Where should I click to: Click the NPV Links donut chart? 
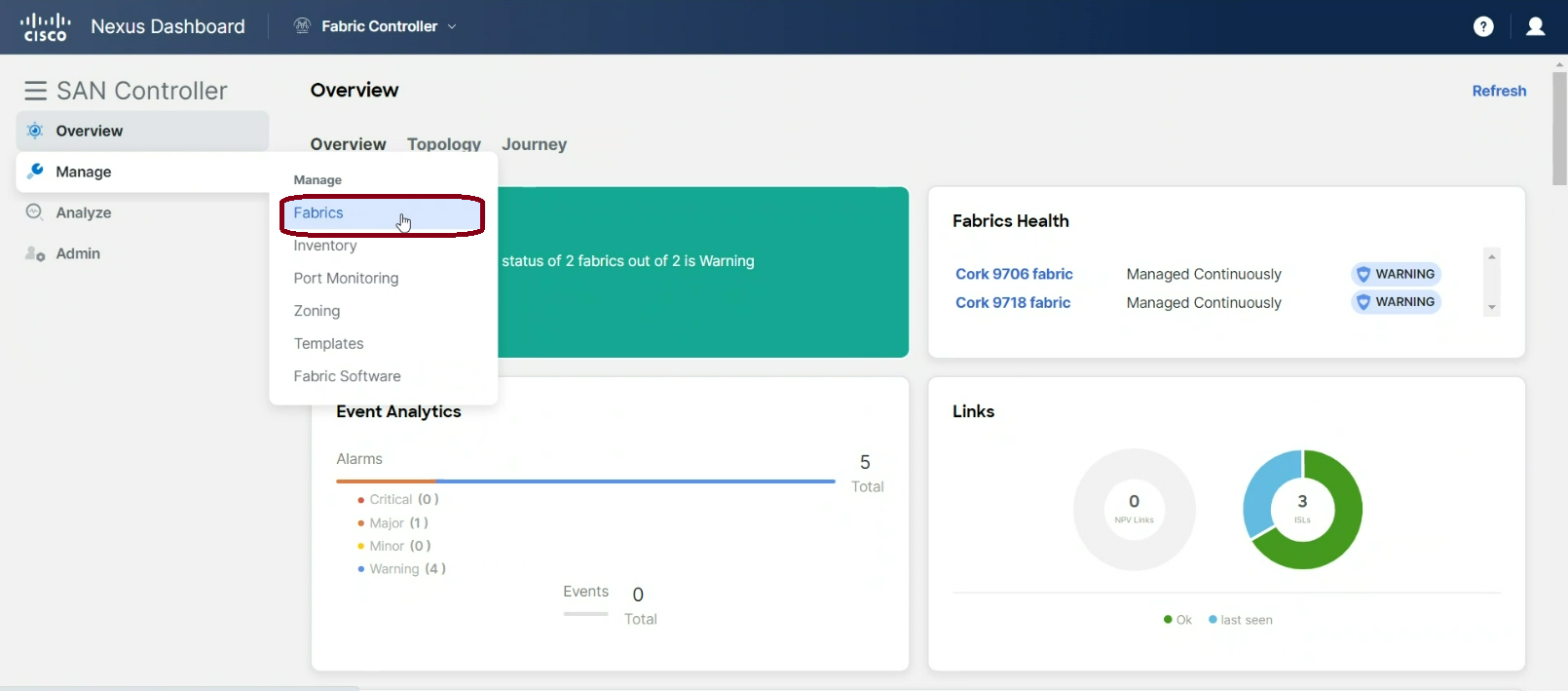tap(1134, 509)
